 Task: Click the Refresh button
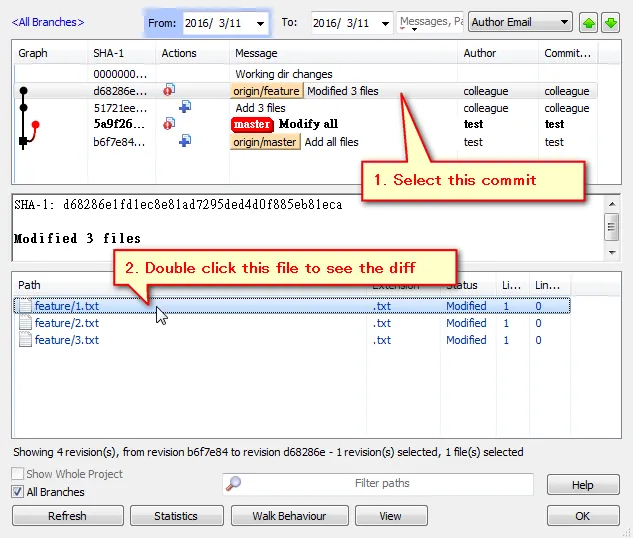(x=67, y=516)
